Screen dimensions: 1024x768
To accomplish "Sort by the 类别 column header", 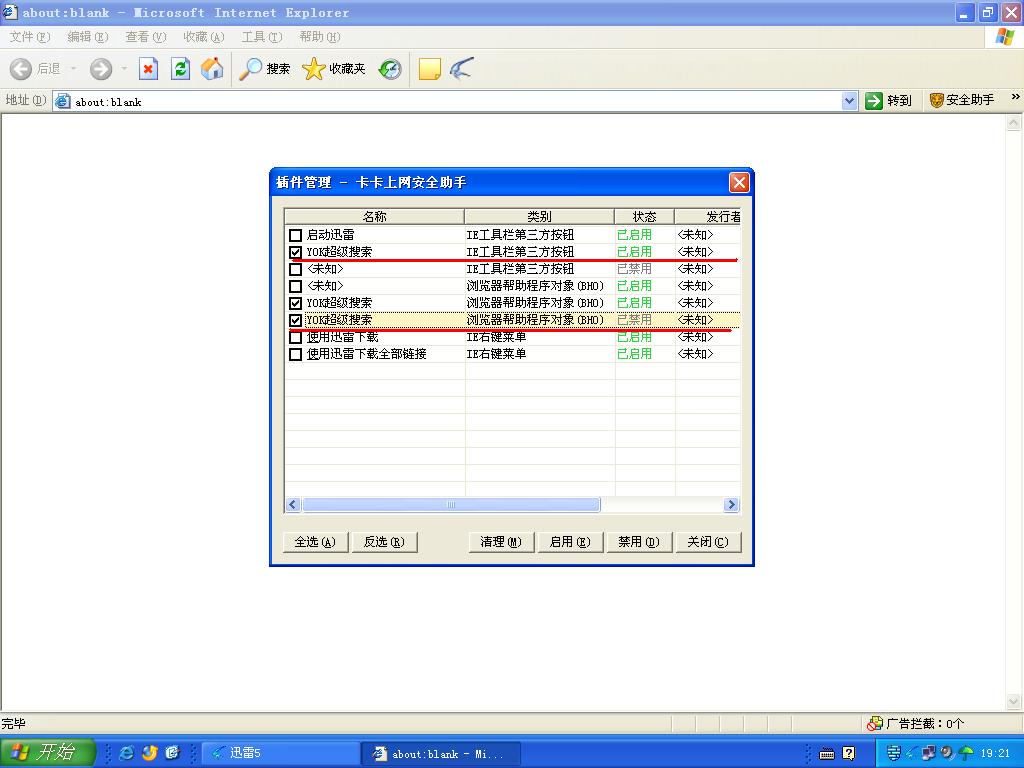I will [x=539, y=216].
